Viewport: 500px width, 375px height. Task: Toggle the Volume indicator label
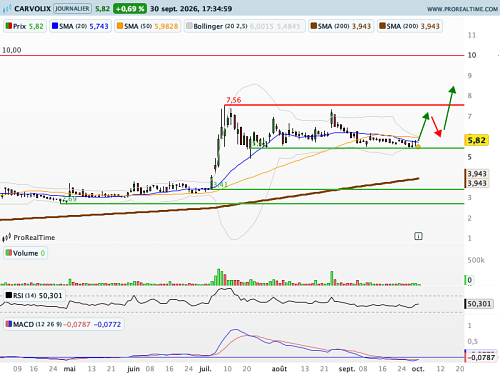tap(25, 253)
